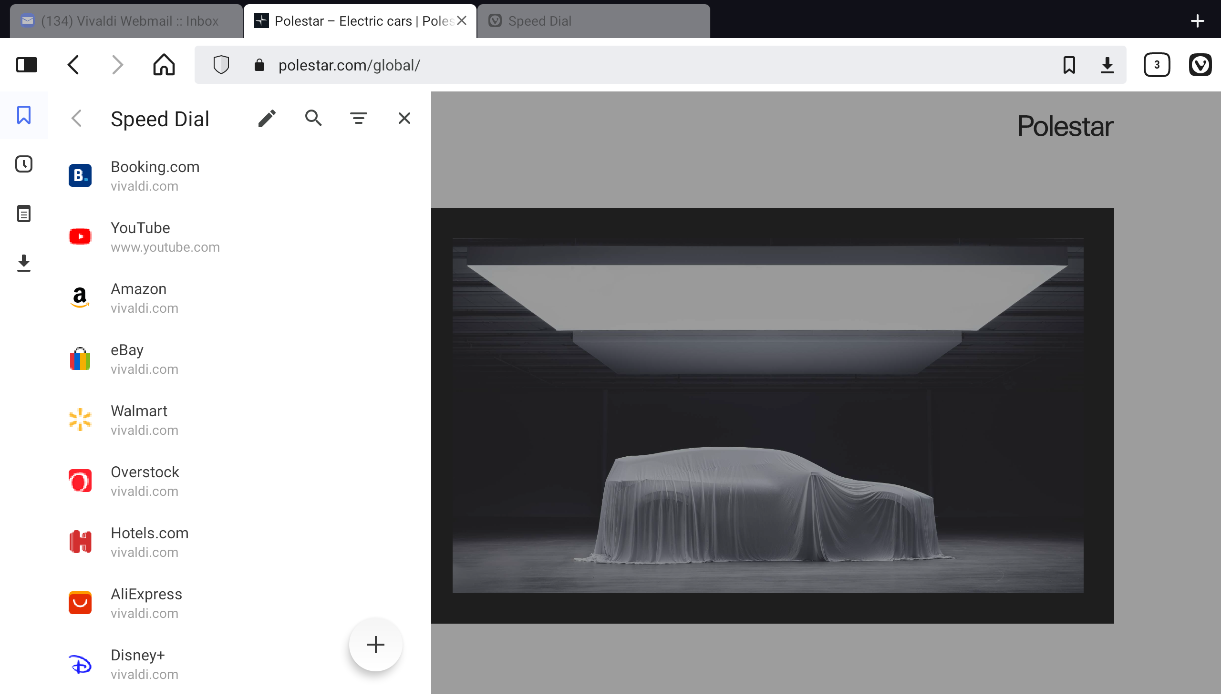Image resolution: width=1221 pixels, height=694 pixels.
Task: Click the Overstock favicon
Action: tap(80, 481)
